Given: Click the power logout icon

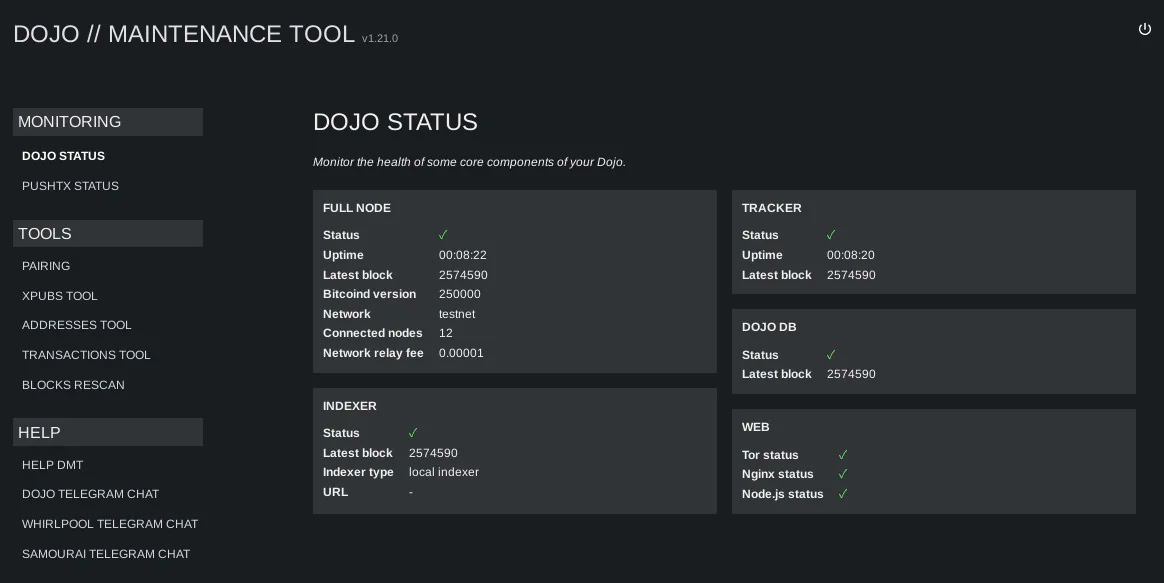Looking at the screenshot, I should 1145,29.
